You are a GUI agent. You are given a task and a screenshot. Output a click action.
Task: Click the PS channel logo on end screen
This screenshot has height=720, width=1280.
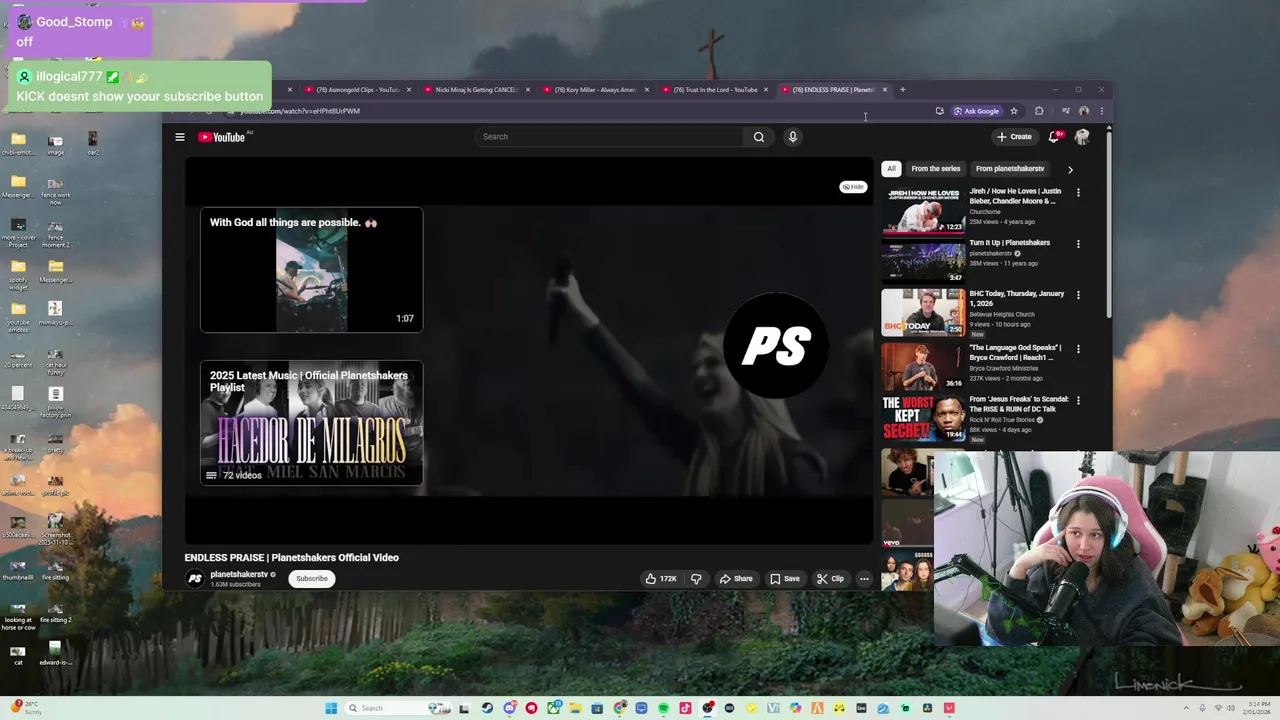pos(776,346)
